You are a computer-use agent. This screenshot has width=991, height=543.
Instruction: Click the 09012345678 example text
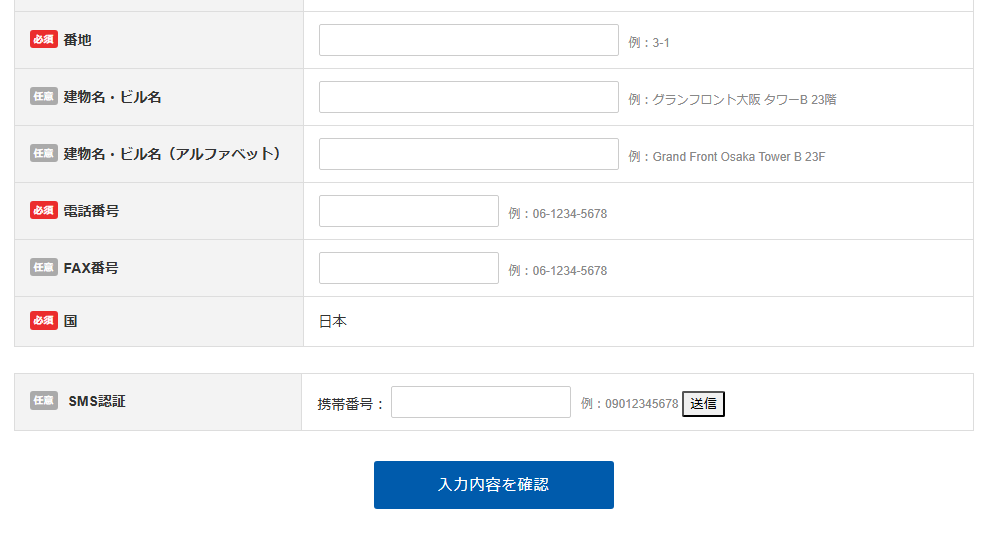pyautogui.click(x=641, y=404)
